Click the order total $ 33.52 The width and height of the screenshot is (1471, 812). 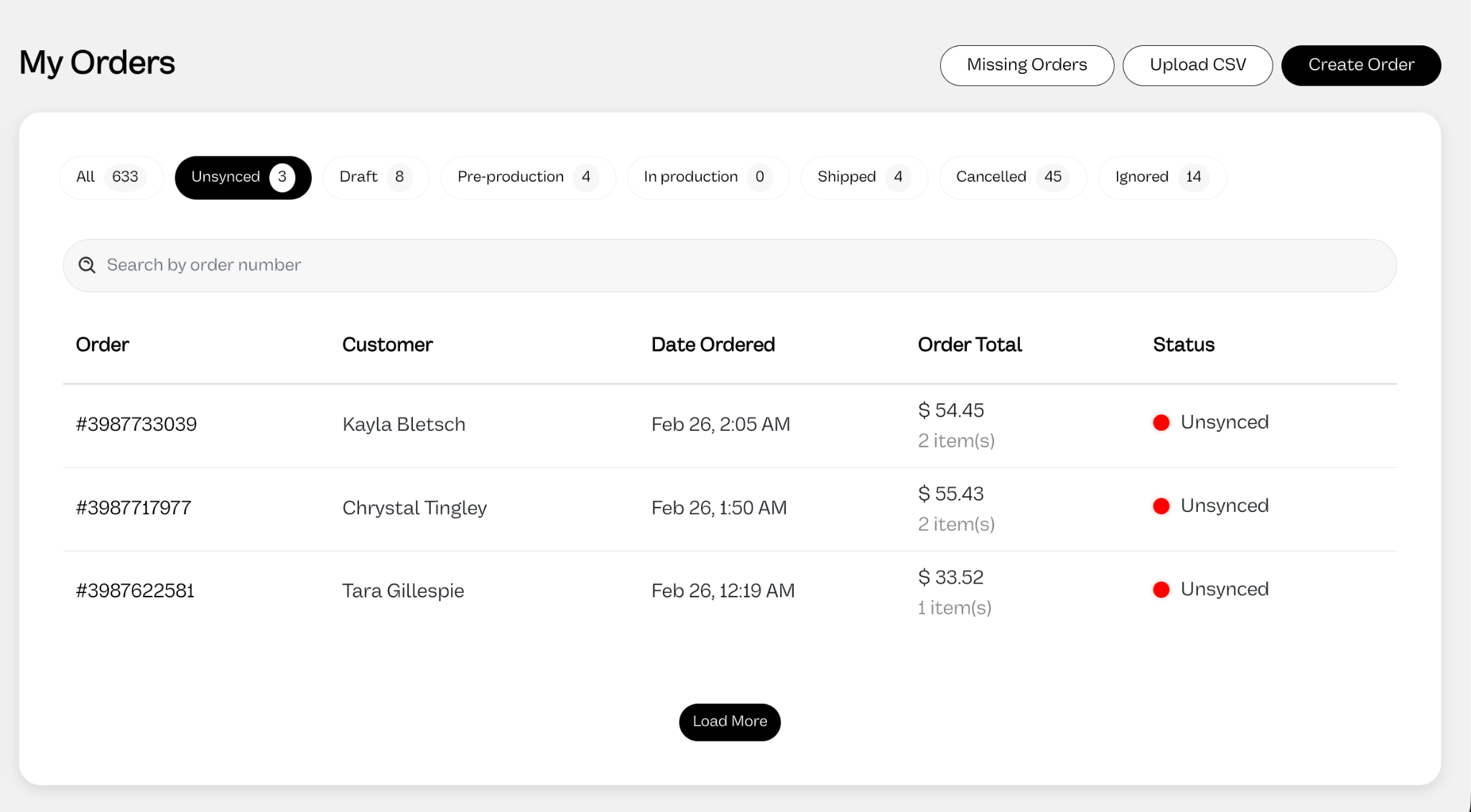pos(951,577)
